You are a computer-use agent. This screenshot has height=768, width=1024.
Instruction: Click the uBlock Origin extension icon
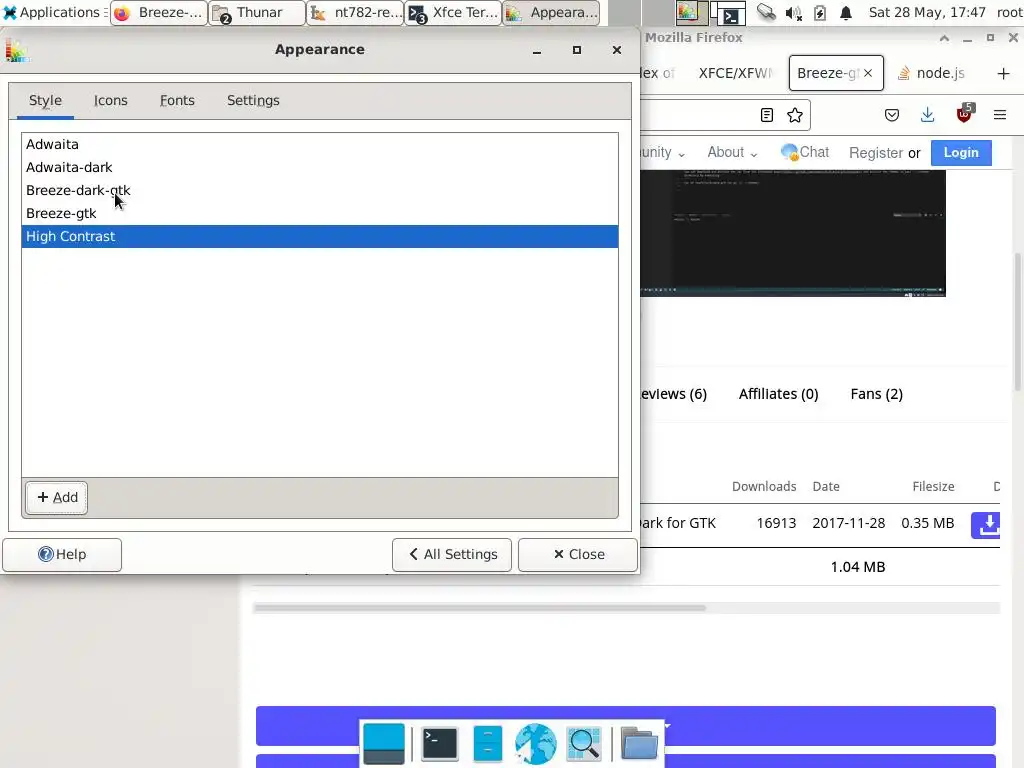coord(965,114)
